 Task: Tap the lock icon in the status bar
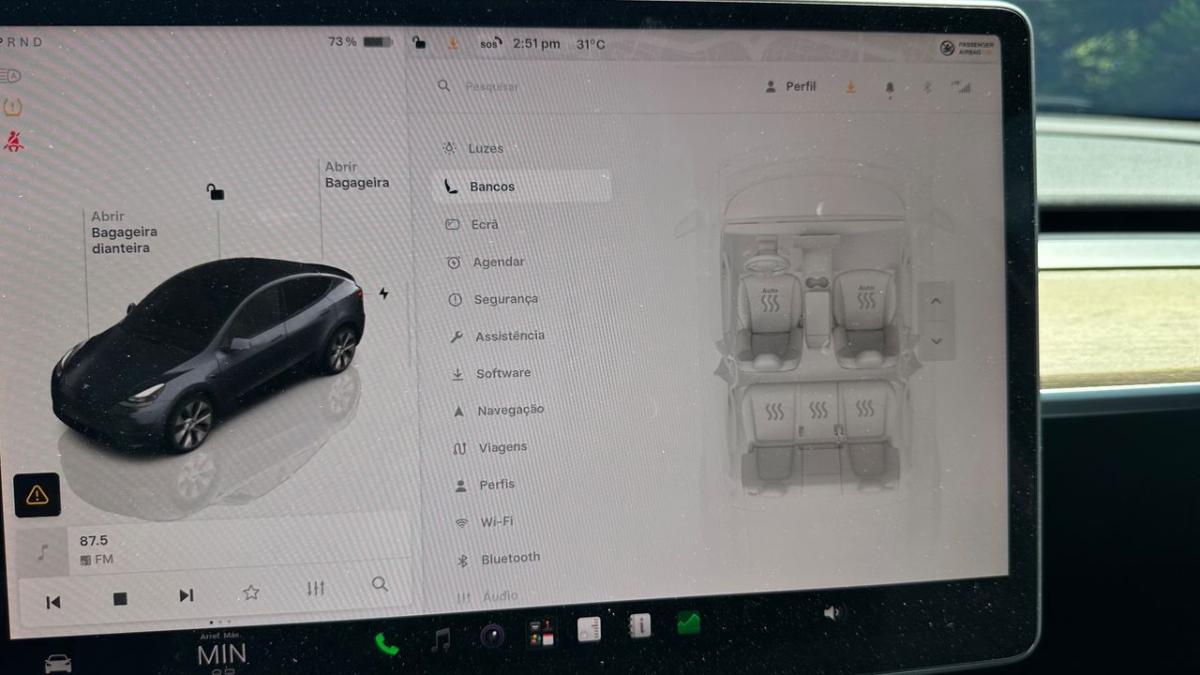tap(419, 43)
